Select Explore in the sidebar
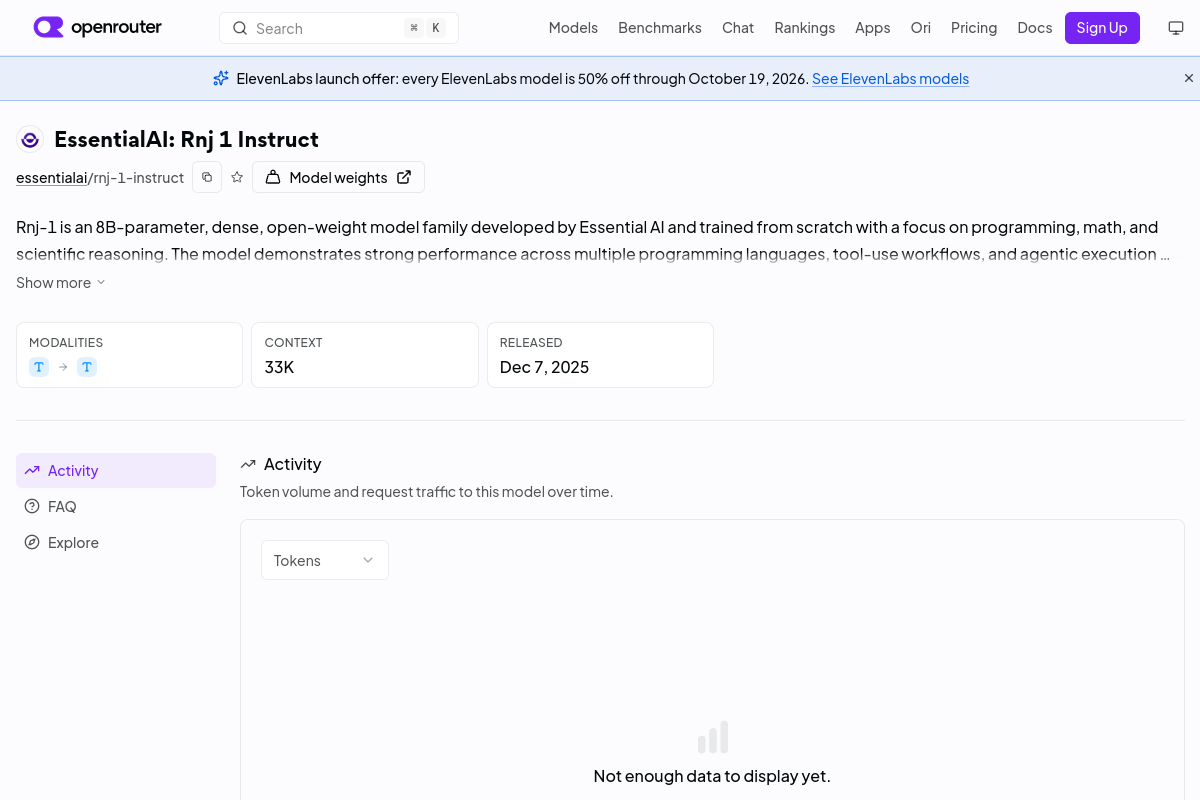 click(x=116, y=542)
